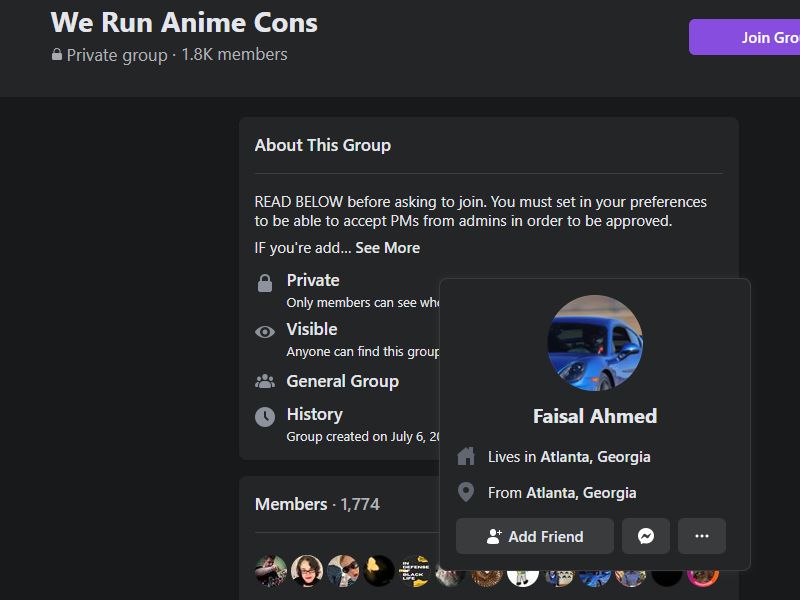The height and width of the screenshot is (600, 800).
Task: Open the member avatar with red glasses
Action: (x=307, y=571)
